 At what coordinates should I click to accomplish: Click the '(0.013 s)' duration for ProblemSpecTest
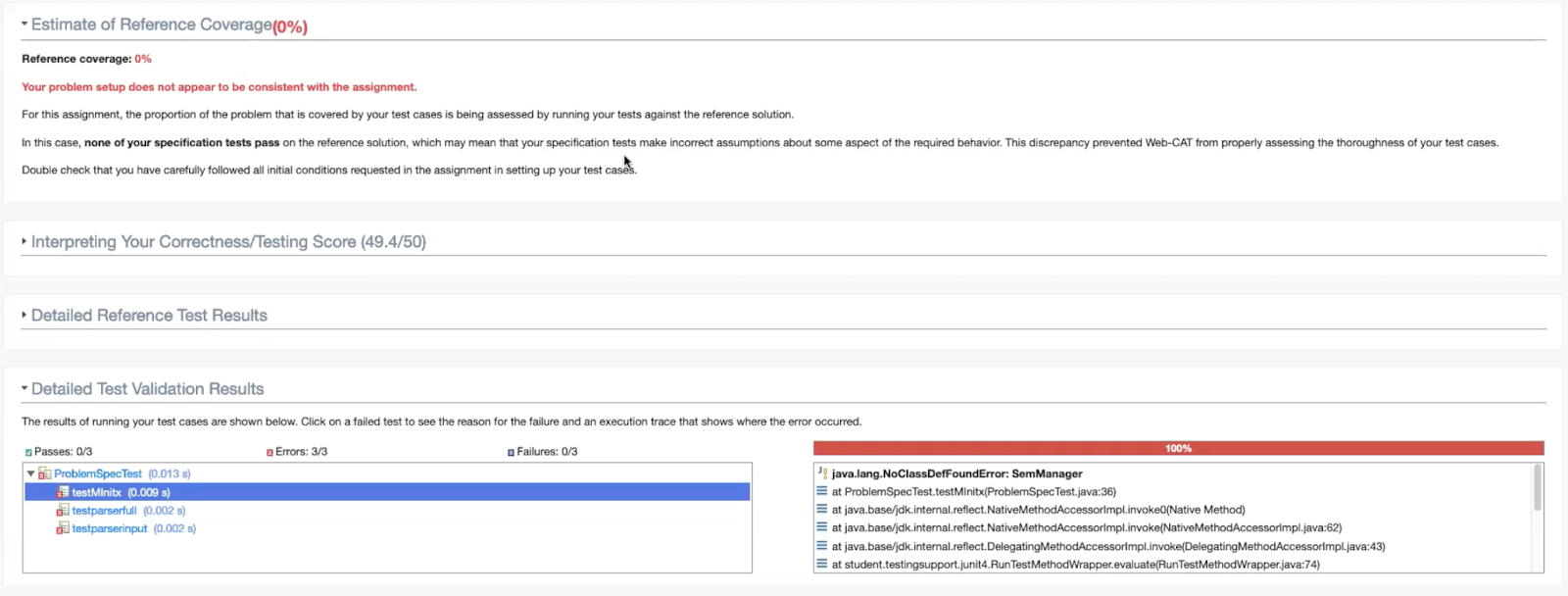170,473
